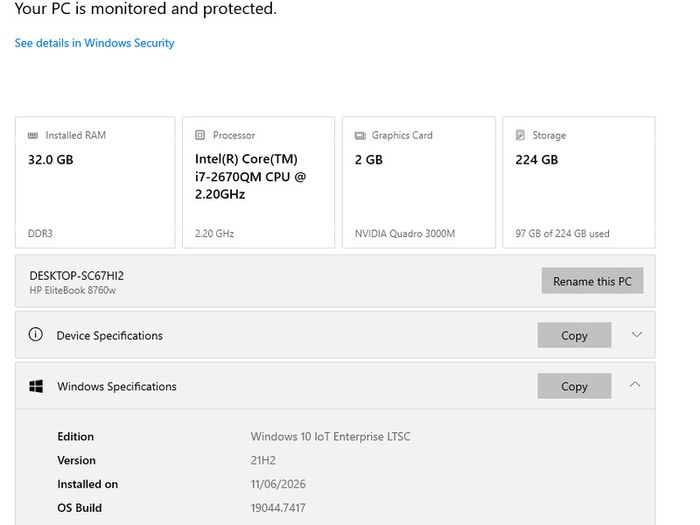This screenshot has width=700, height=525.
Task: Select the Installed RAM 32.0 GB card
Action: point(95,183)
